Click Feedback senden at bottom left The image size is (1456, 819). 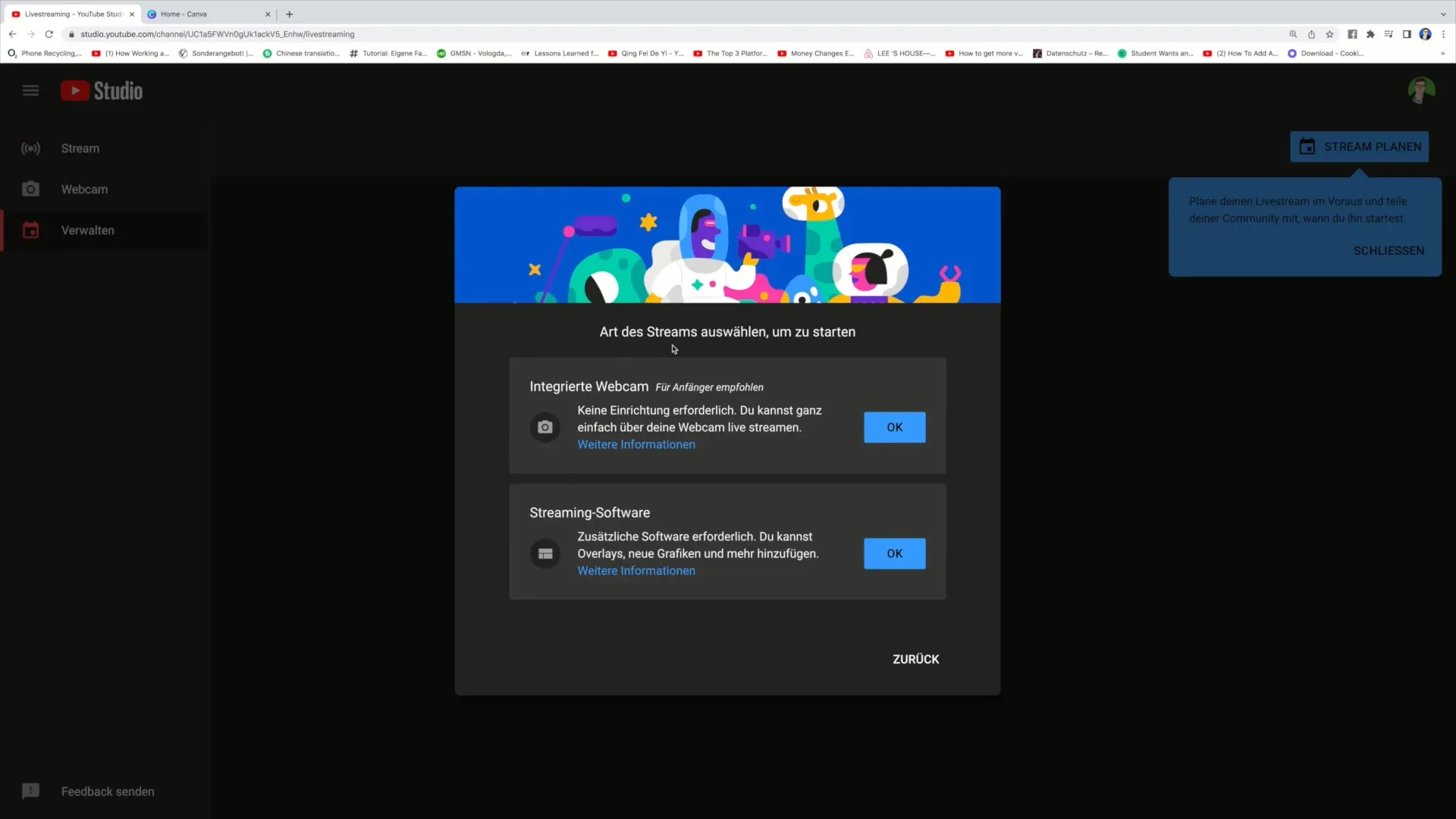click(x=108, y=791)
